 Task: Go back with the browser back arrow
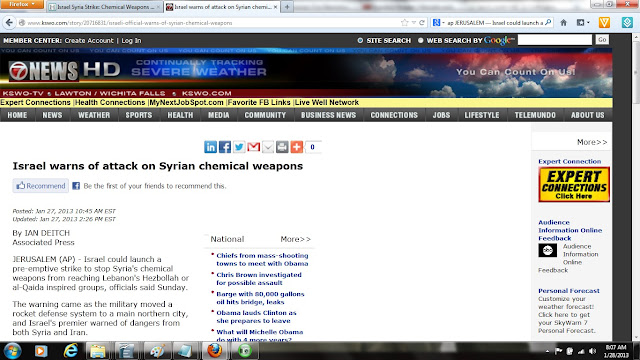[9, 23]
